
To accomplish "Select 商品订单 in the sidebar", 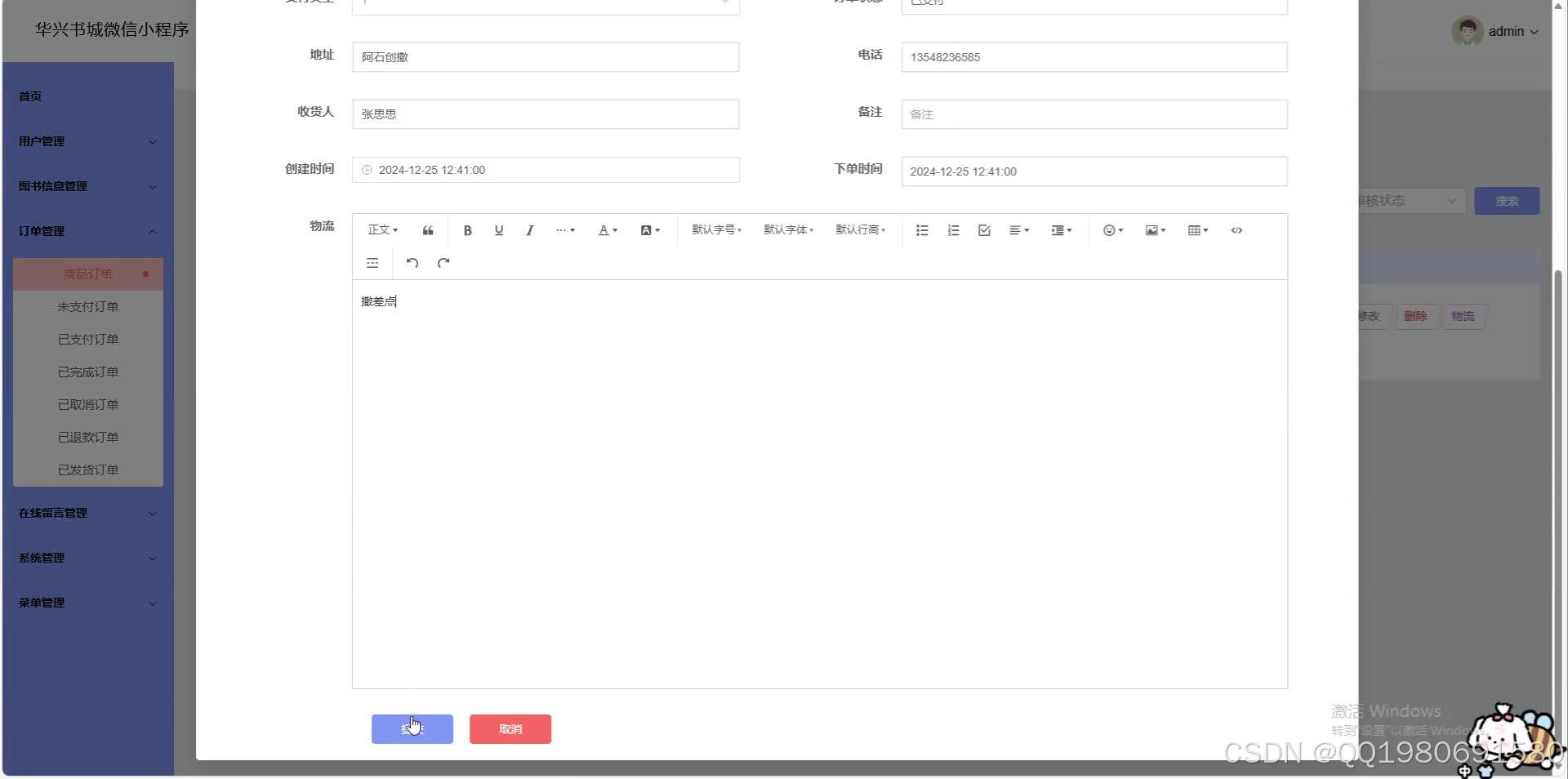I will click(88, 274).
